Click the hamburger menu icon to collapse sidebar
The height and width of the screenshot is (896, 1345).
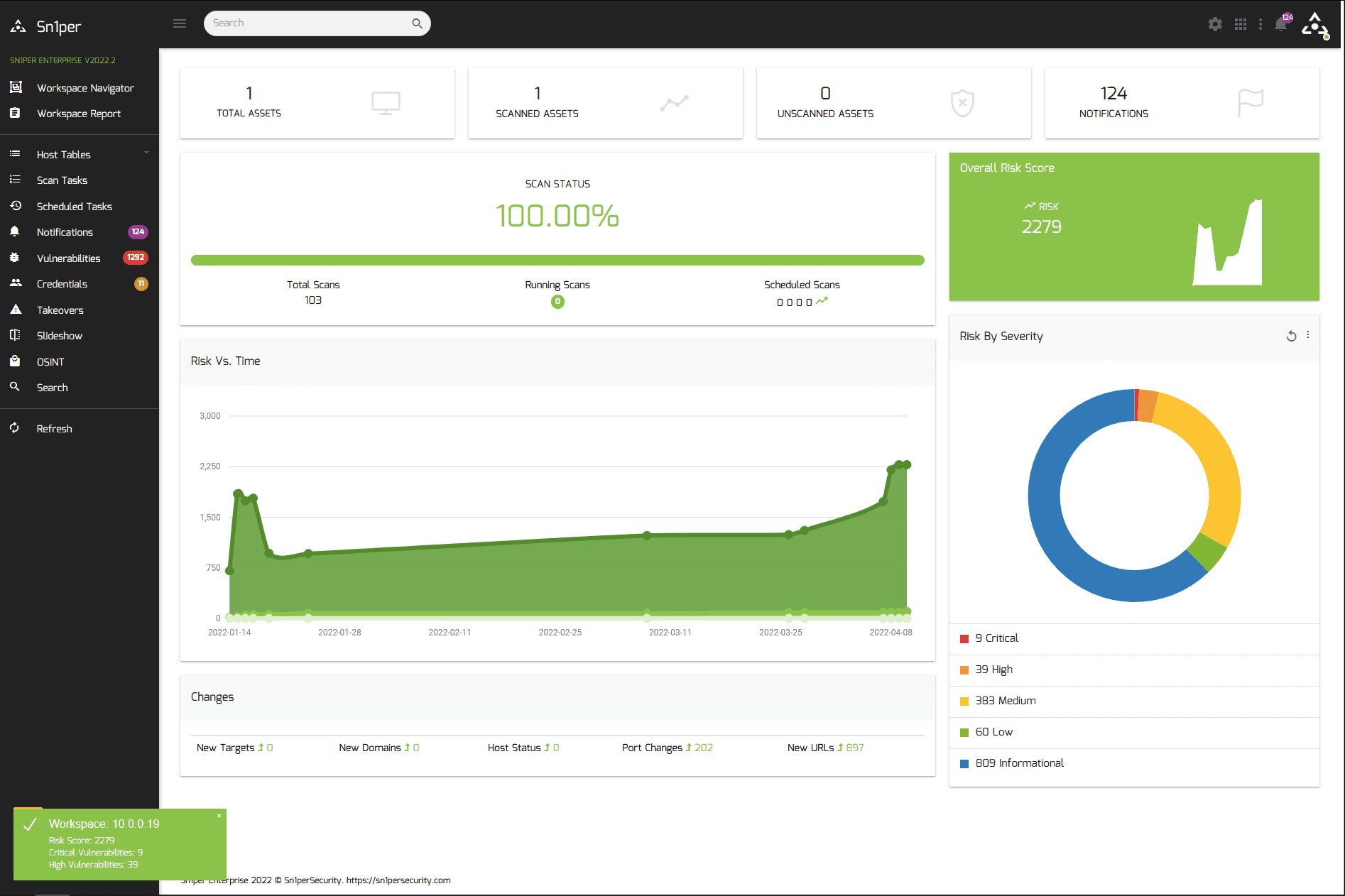click(x=180, y=23)
